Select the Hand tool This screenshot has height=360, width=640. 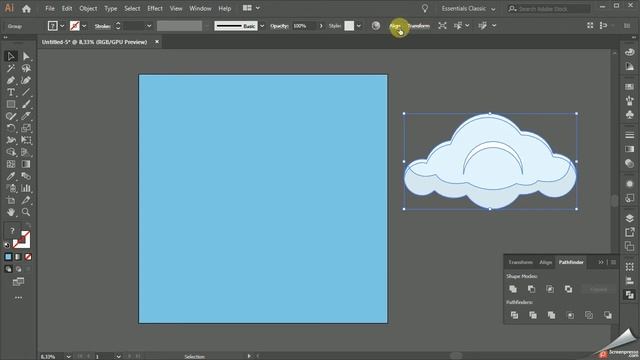11,212
